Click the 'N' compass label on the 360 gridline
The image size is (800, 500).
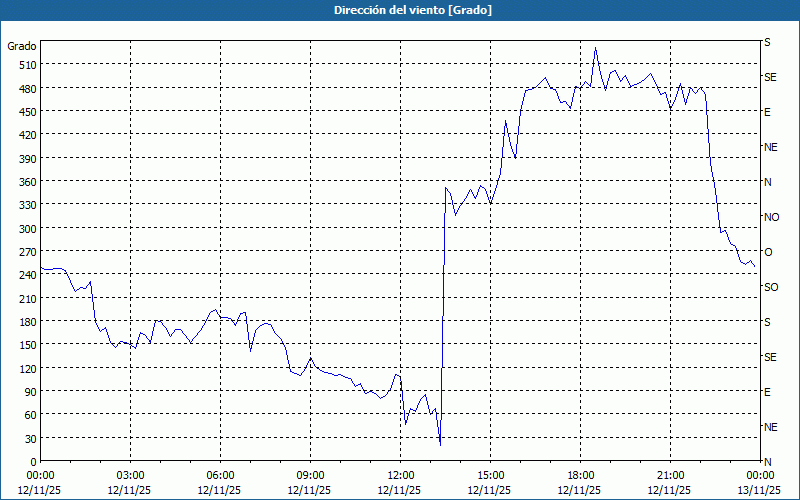click(x=768, y=182)
